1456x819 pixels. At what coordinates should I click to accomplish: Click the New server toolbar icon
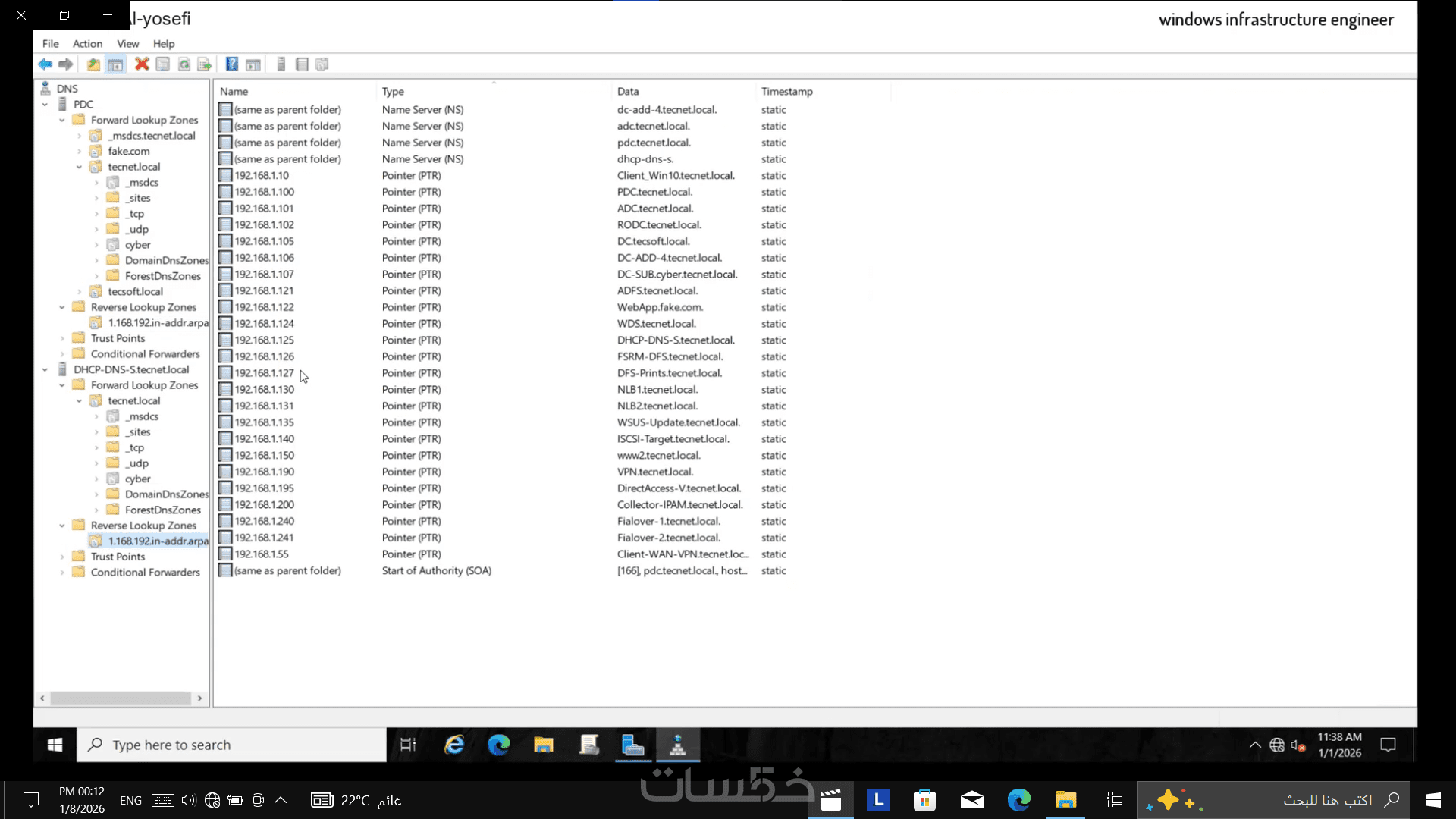281,64
